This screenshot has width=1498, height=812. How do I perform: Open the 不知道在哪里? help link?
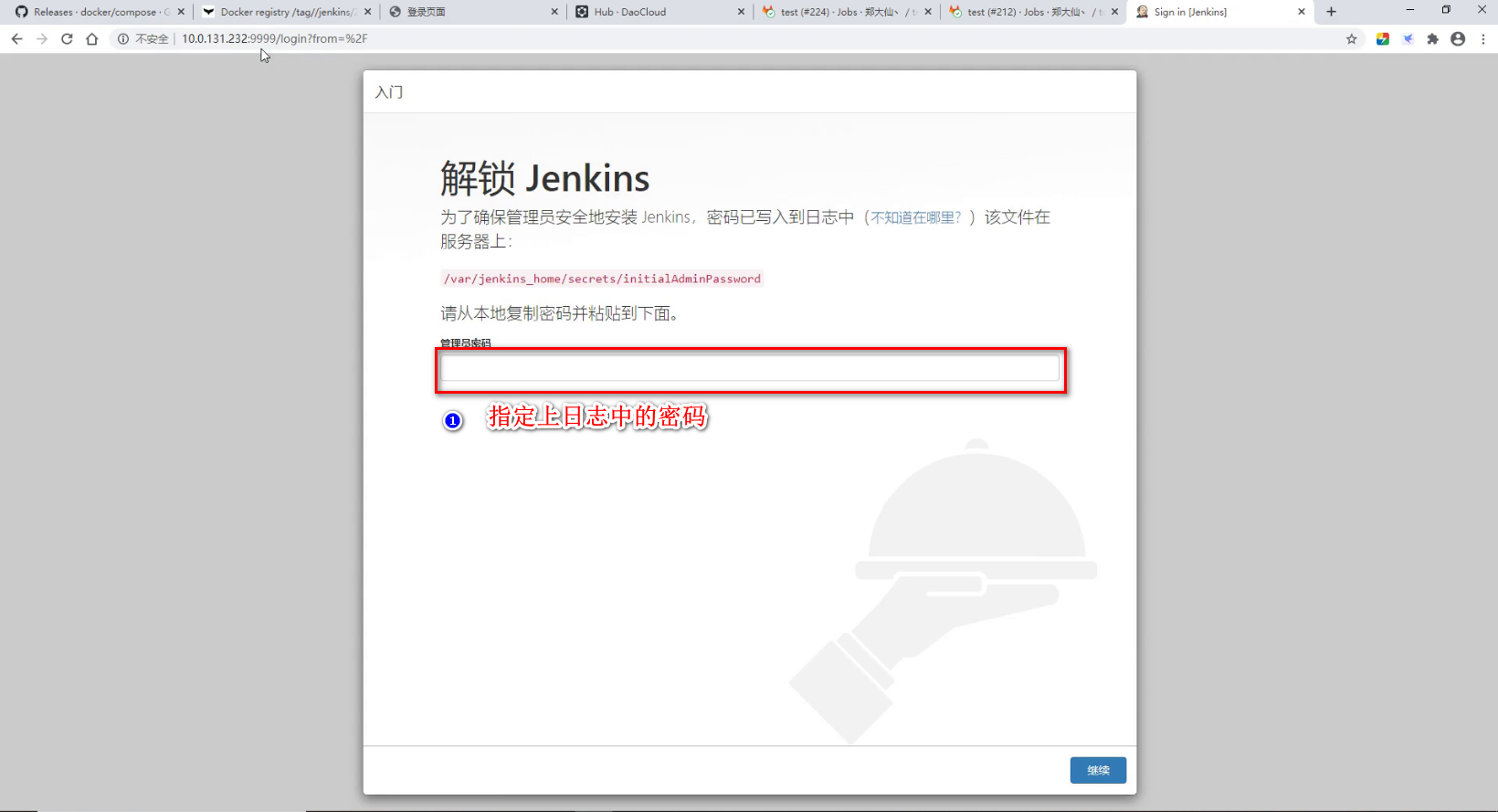(x=915, y=217)
